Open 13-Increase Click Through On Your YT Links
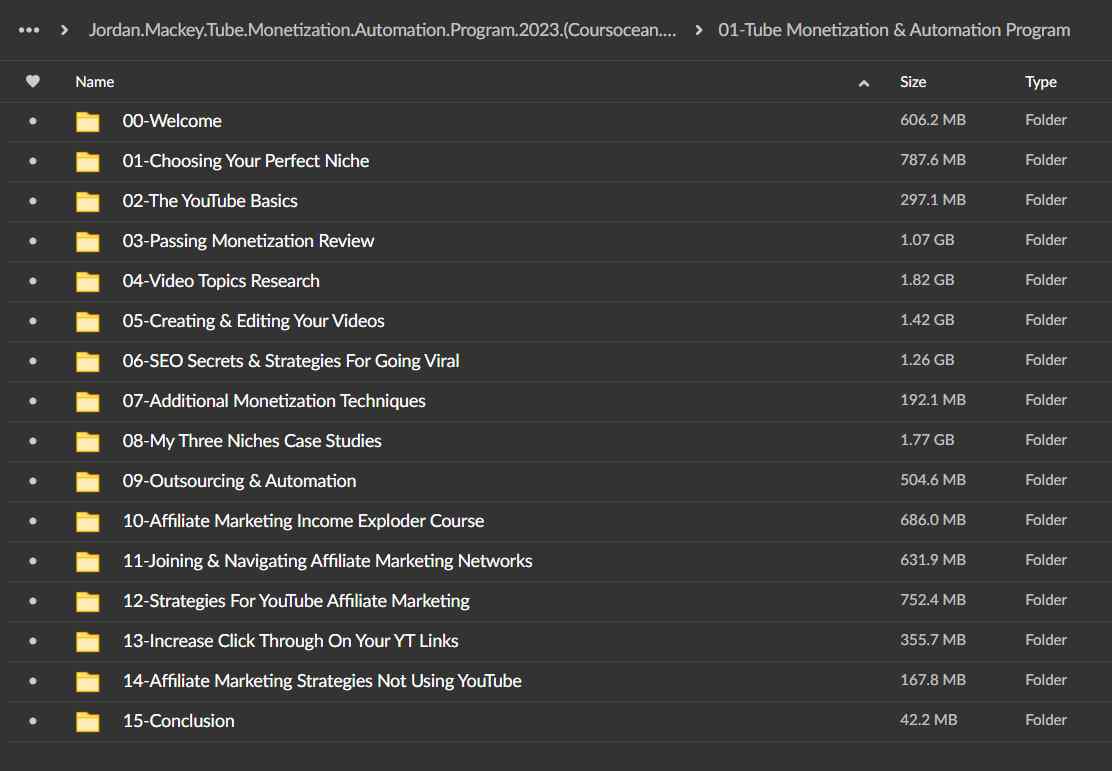The height and width of the screenshot is (771, 1112). (x=290, y=641)
